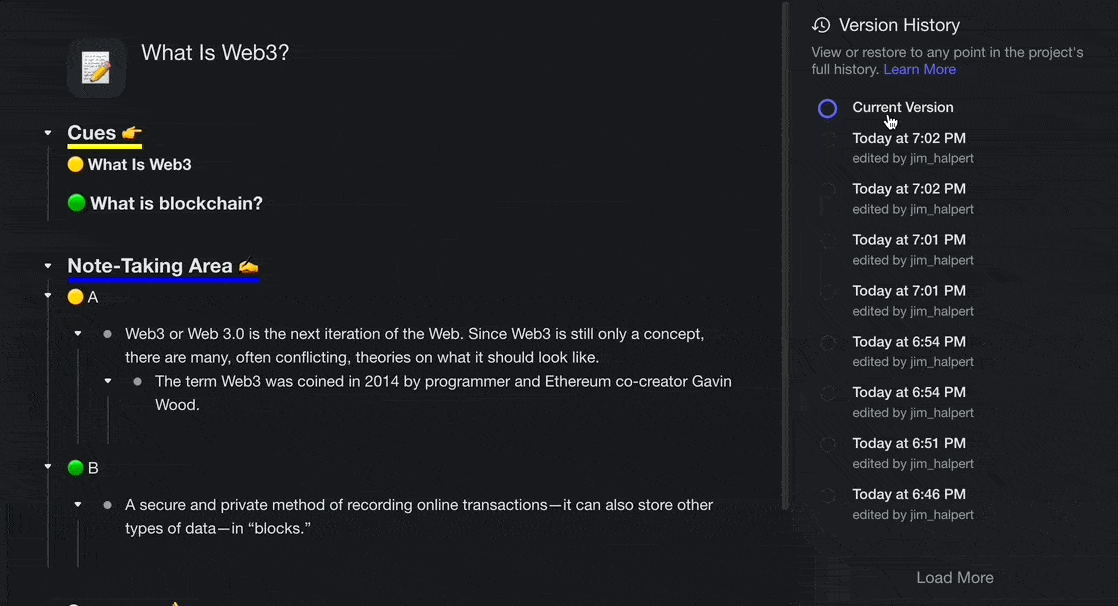Collapse item B with its triangle toggle
The width and height of the screenshot is (1118, 606).
coord(47,467)
